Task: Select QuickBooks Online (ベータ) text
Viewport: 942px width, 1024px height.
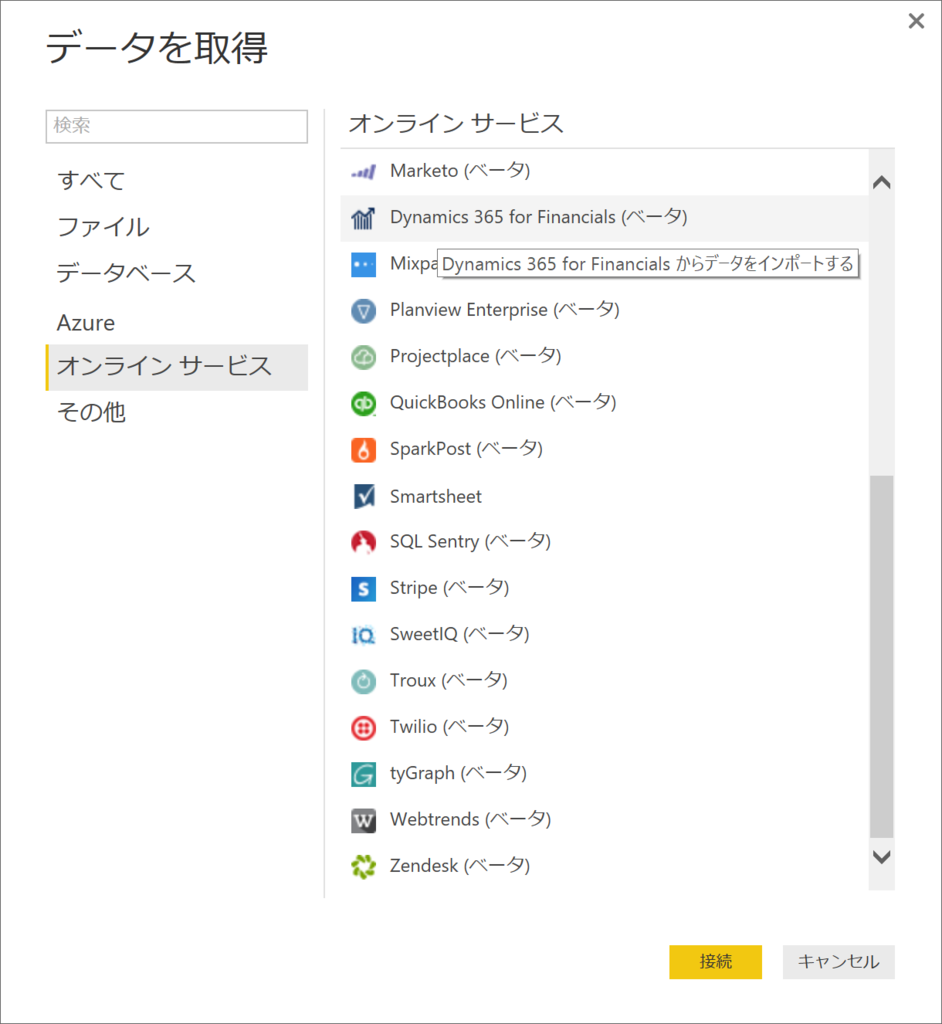Action: 503,402
